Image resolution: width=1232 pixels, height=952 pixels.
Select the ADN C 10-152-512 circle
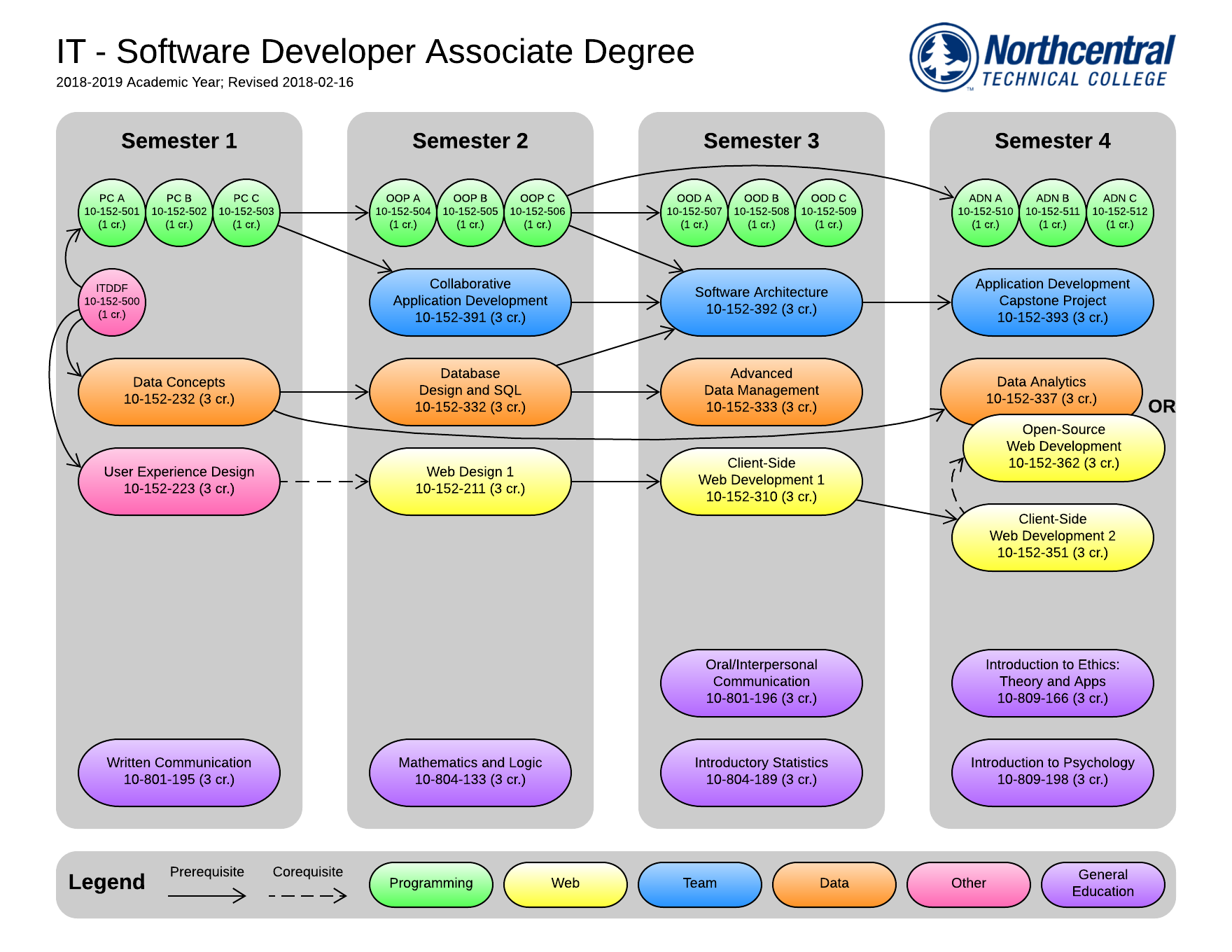coord(1120,212)
